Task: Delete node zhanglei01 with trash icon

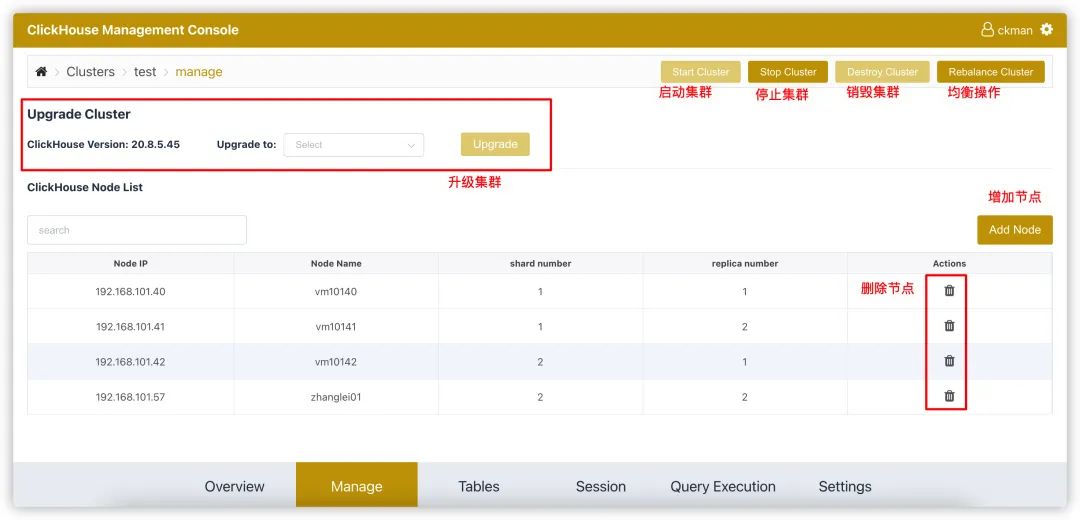Action: pyautogui.click(x=949, y=396)
